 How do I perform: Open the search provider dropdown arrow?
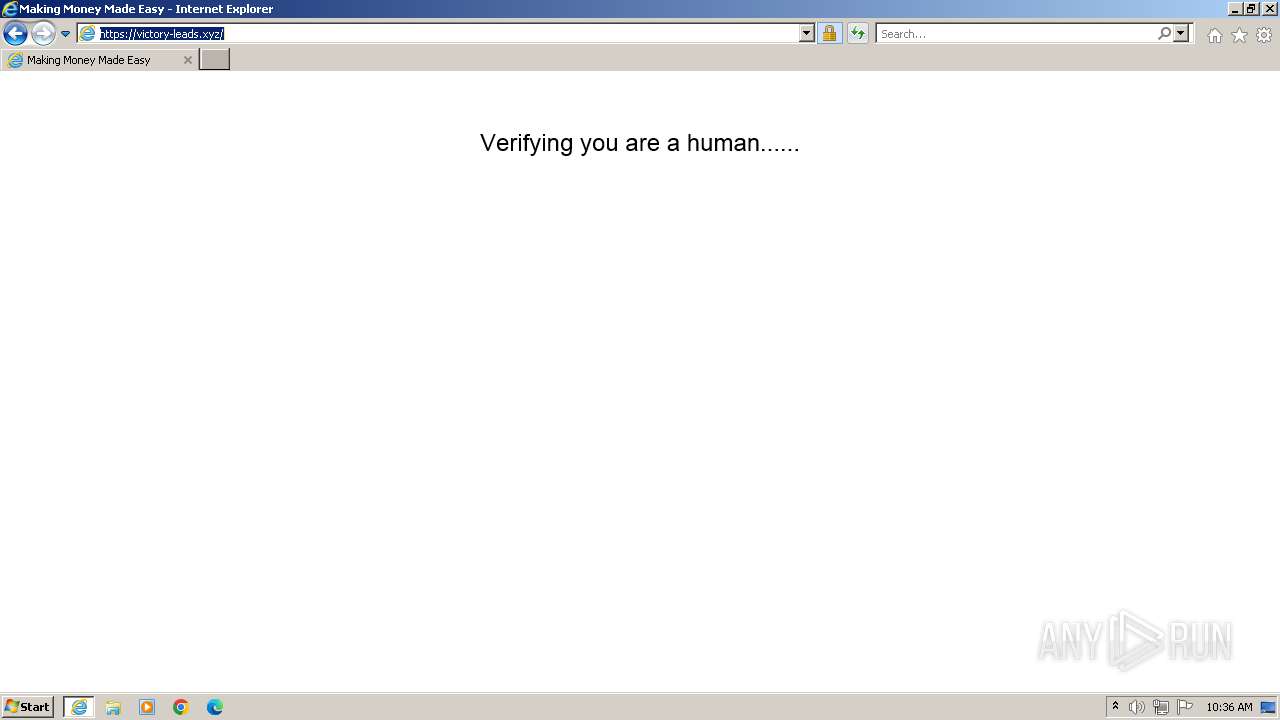[x=1181, y=33]
